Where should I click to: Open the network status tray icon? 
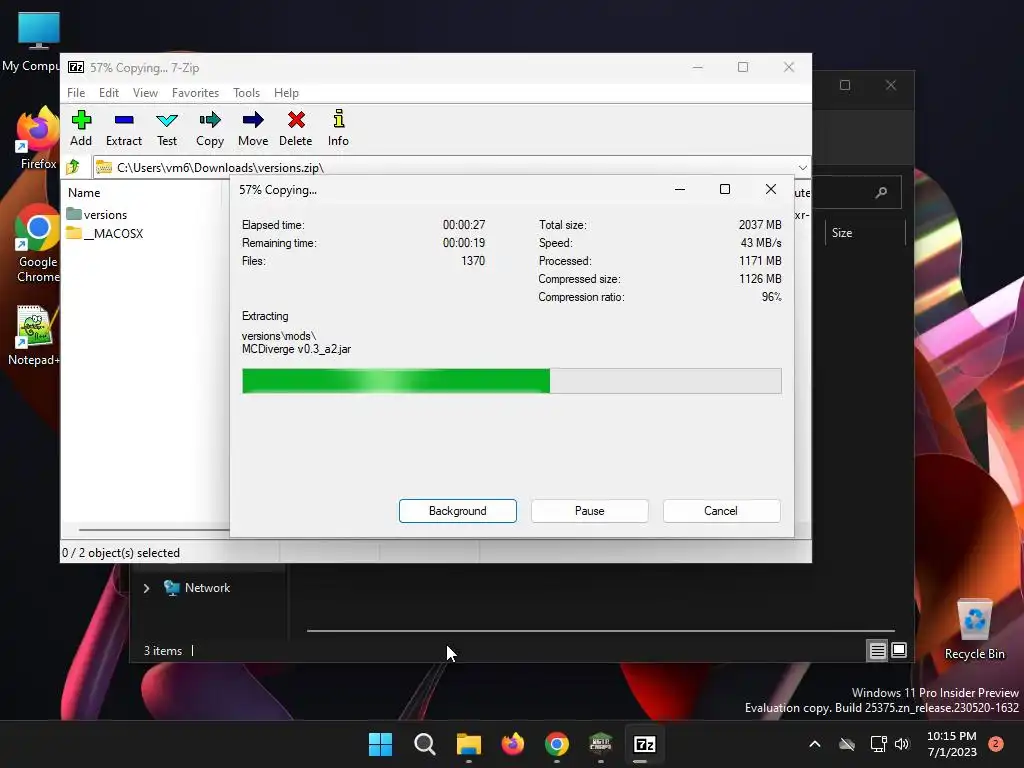click(x=878, y=744)
